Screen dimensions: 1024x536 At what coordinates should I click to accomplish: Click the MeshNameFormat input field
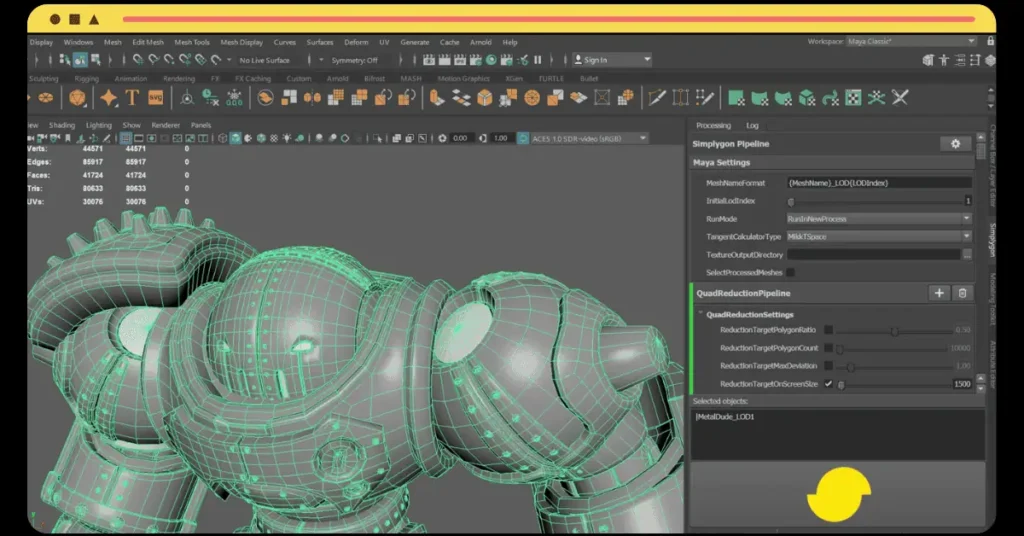[x=879, y=183]
